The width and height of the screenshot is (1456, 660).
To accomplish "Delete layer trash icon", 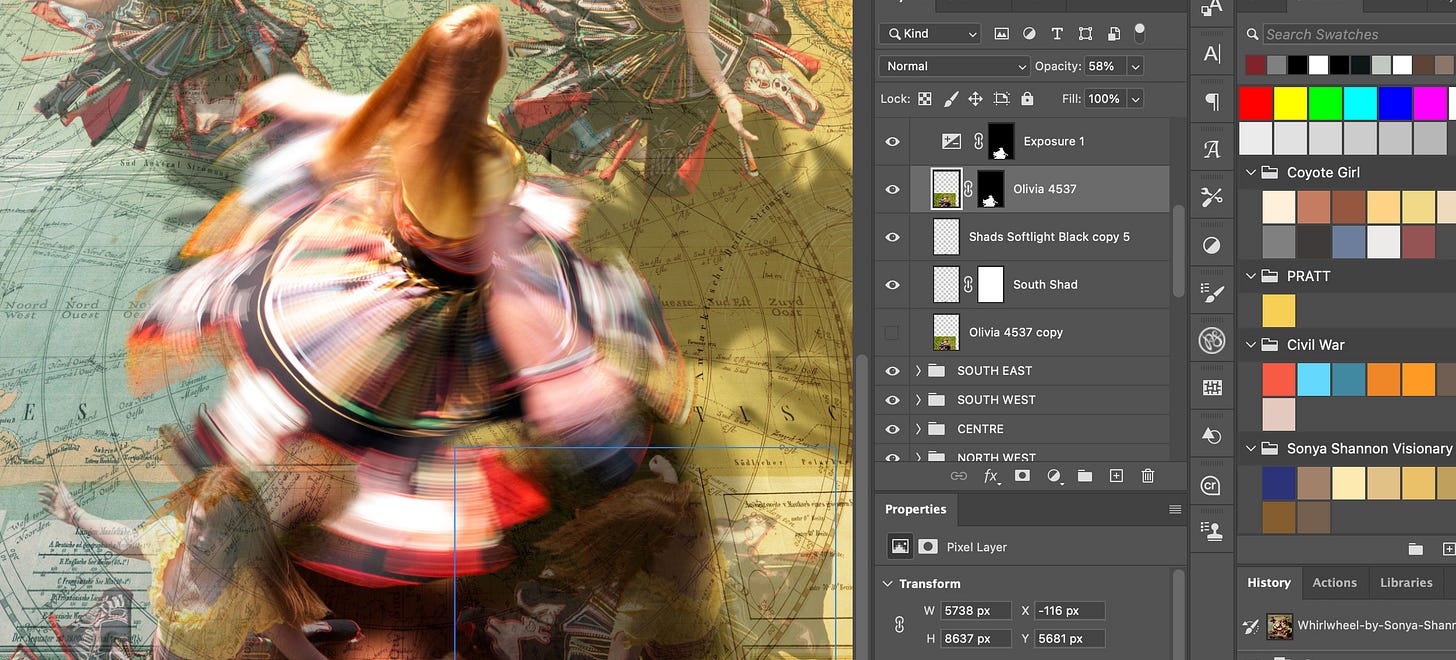I will pos(1148,476).
